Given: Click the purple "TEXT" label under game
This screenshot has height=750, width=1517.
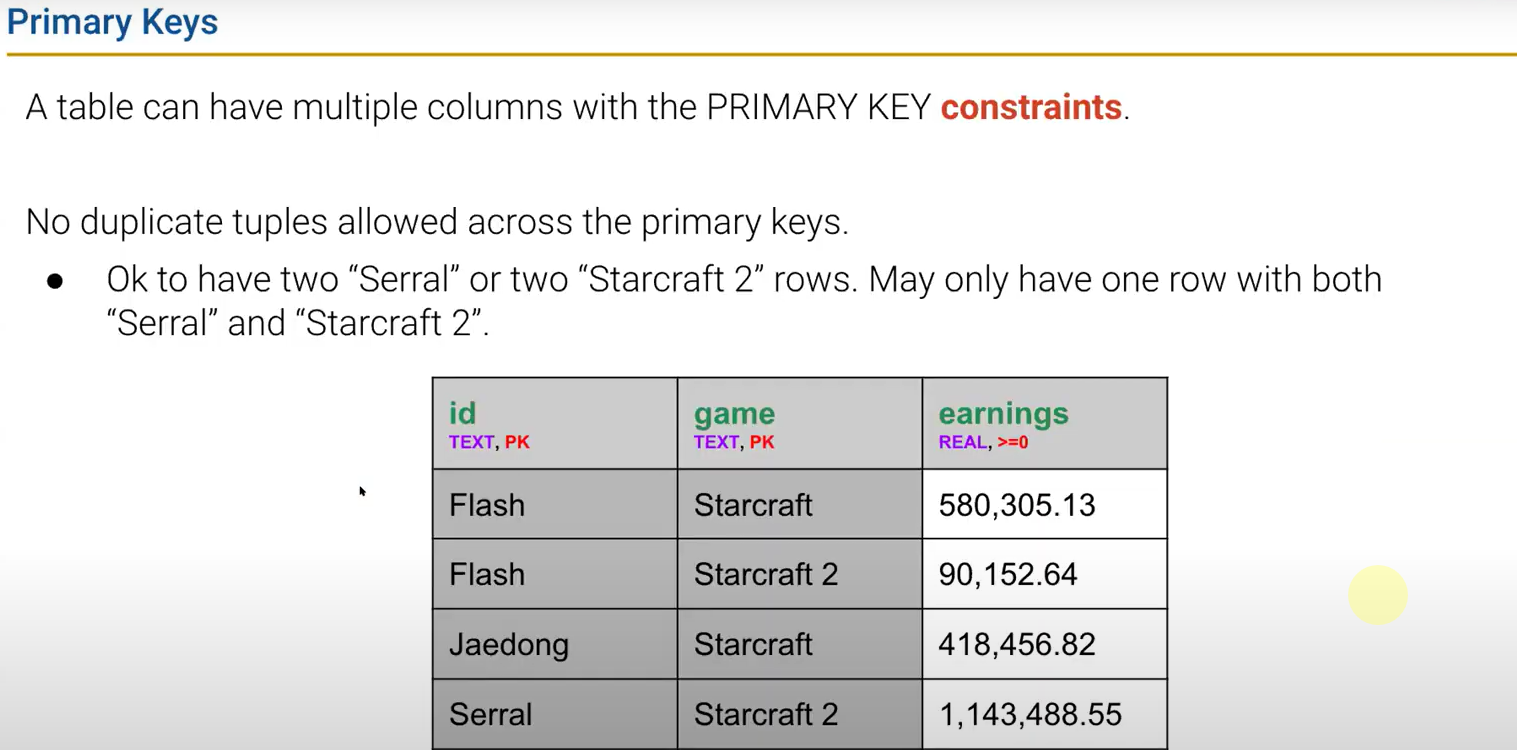Looking at the screenshot, I should pos(716,442).
